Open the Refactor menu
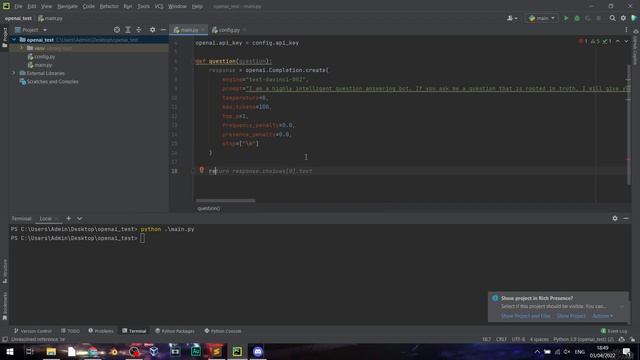The height and width of the screenshot is (360, 640). [x=109, y=7]
